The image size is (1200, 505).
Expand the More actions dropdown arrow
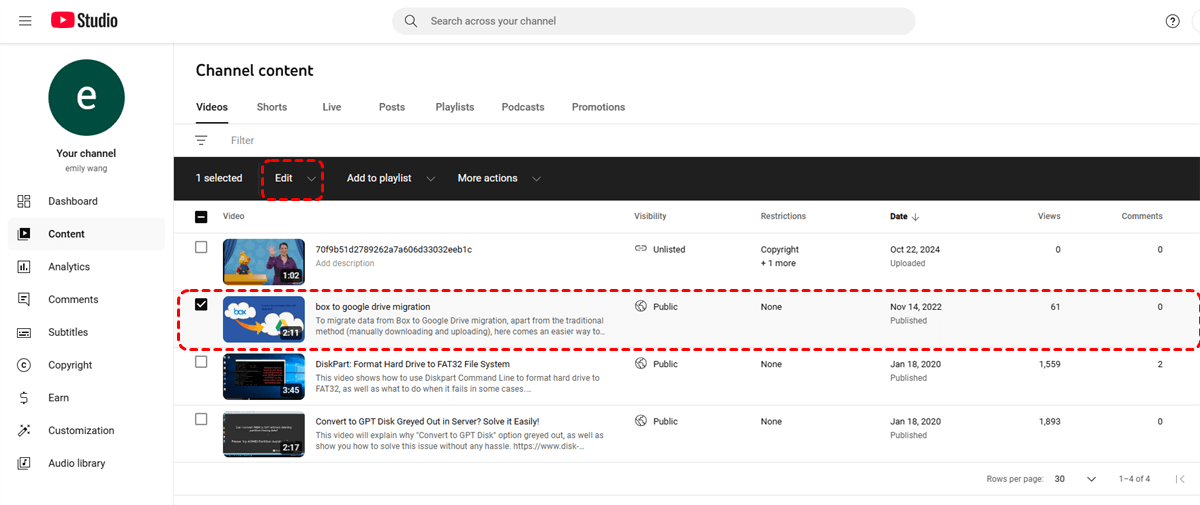[537, 179]
